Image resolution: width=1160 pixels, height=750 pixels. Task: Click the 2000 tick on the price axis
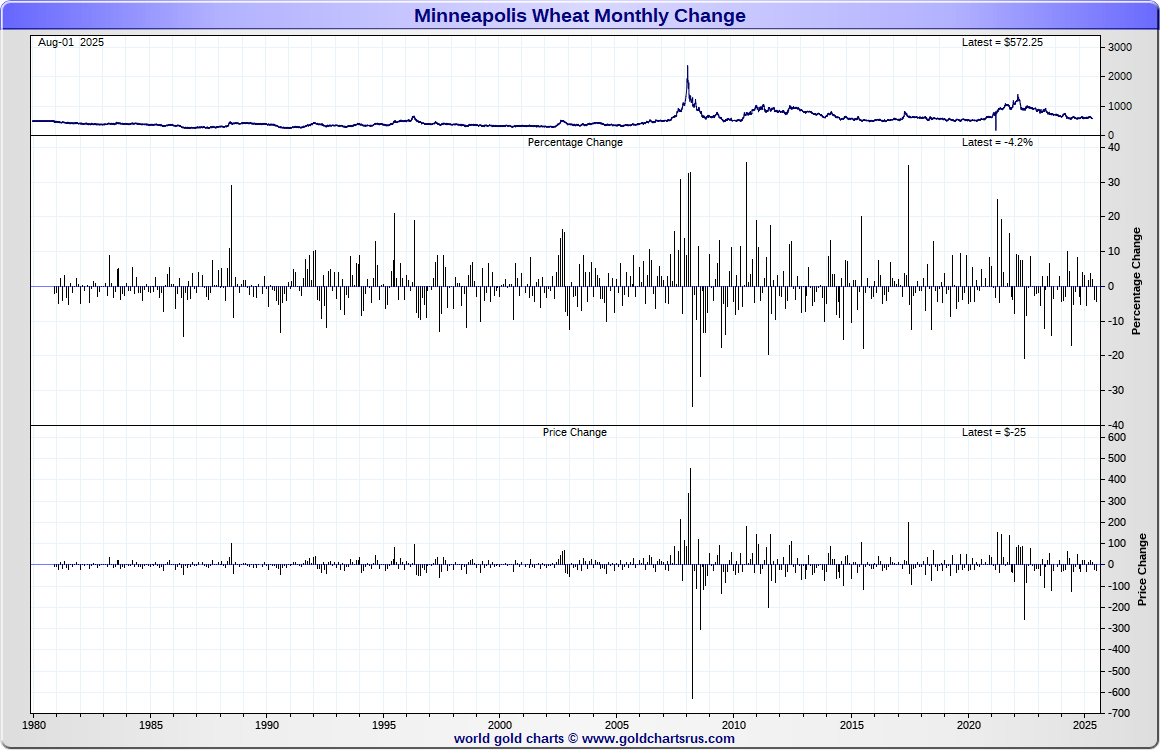[1119, 76]
